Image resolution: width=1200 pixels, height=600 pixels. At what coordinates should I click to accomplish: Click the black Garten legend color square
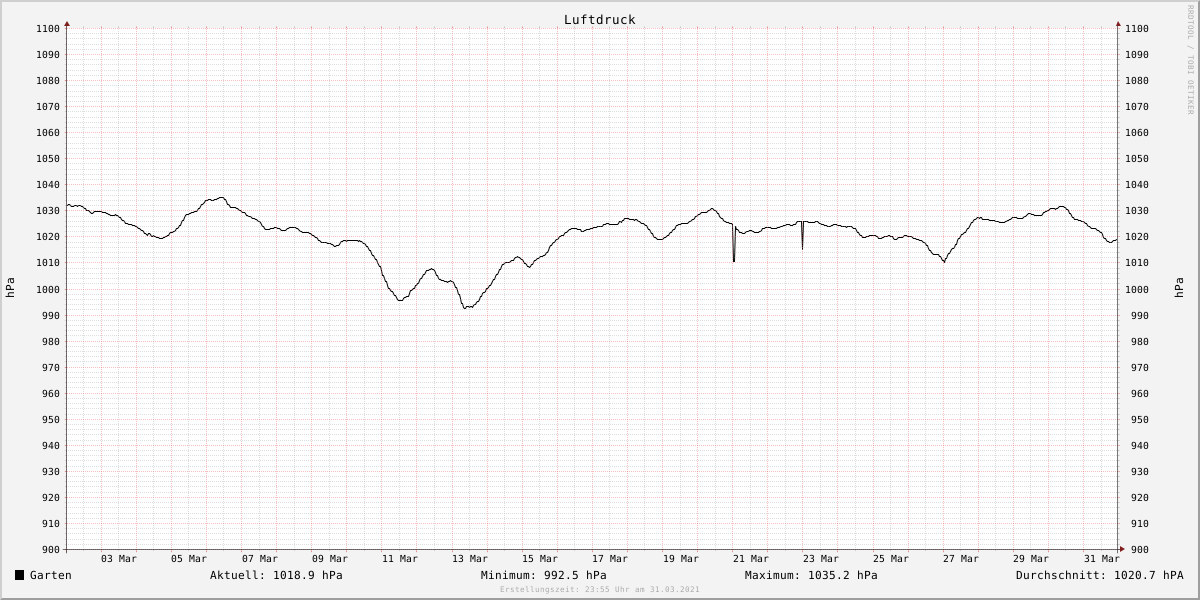(x=20, y=575)
